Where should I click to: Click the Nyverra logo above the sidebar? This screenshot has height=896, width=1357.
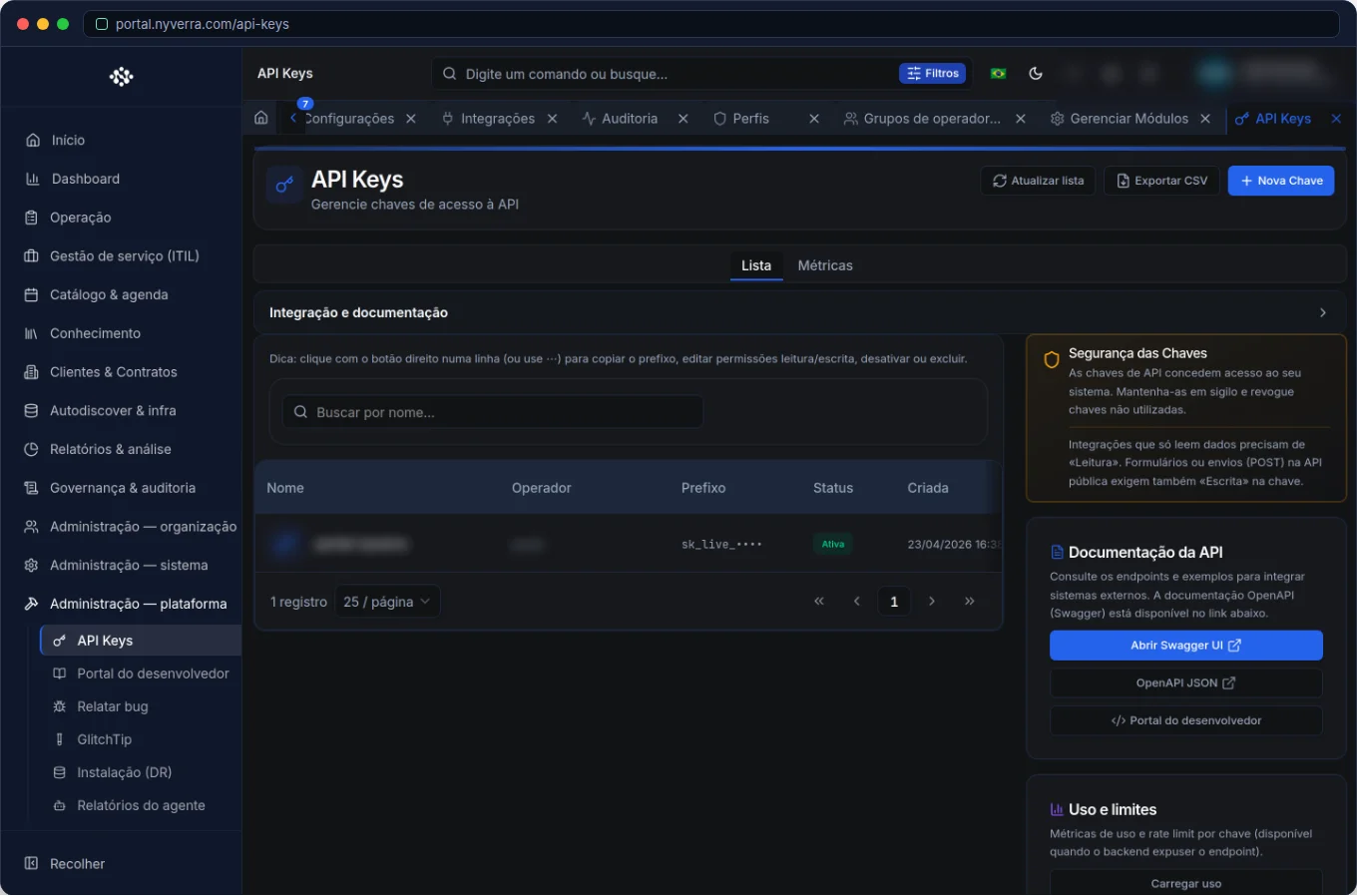[122, 77]
